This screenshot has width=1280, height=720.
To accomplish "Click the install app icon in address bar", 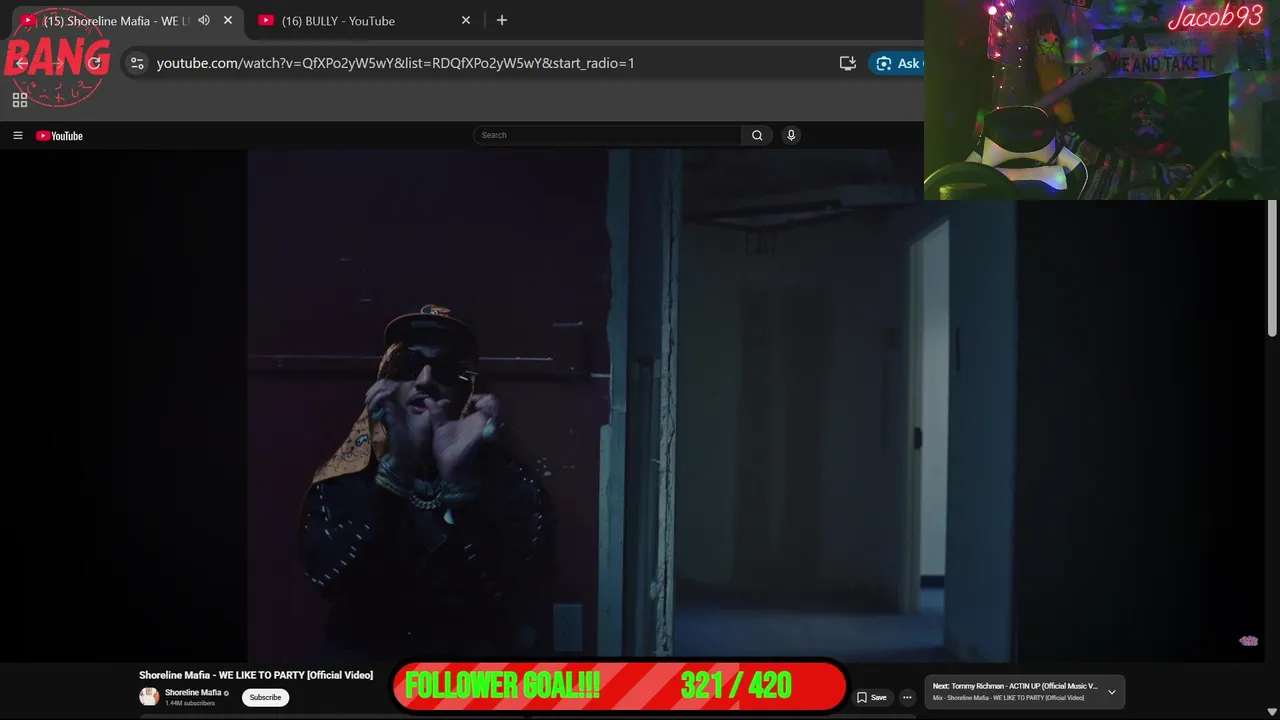I will pyautogui.click(x=848, y=63).
